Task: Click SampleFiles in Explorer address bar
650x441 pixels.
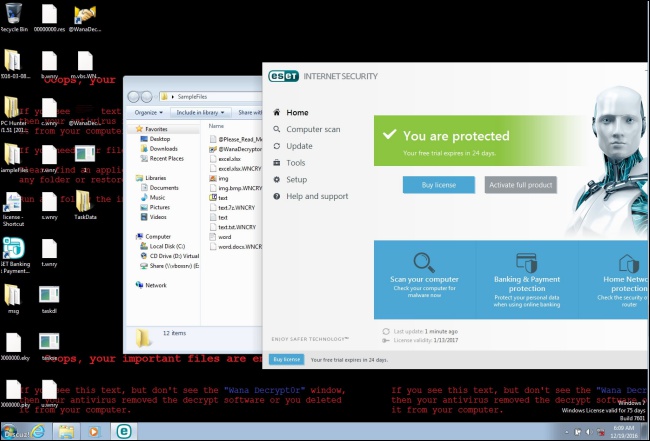Action: 192,97
